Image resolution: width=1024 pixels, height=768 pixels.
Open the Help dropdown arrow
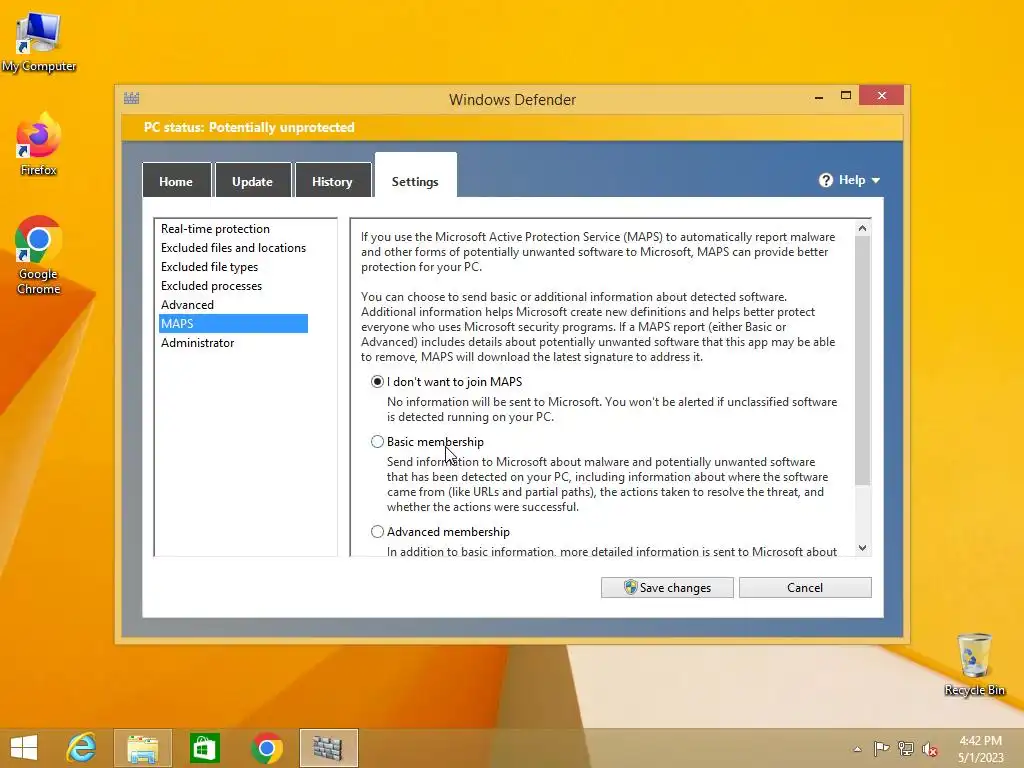tap(876, 181)
